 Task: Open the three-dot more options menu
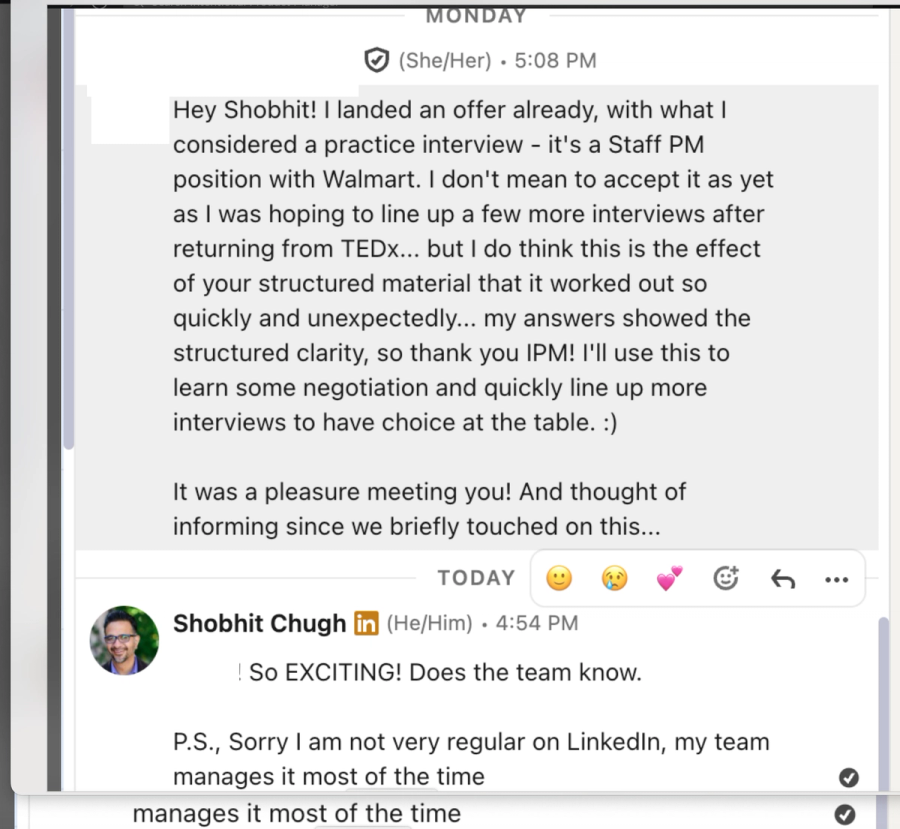(836, 578)
